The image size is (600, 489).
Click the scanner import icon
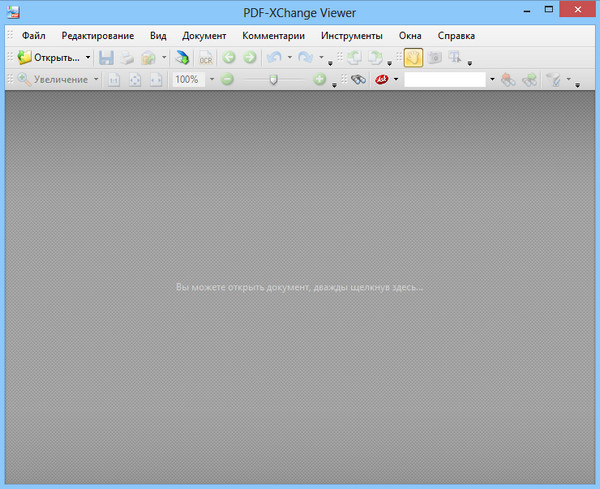pos(182,57)
